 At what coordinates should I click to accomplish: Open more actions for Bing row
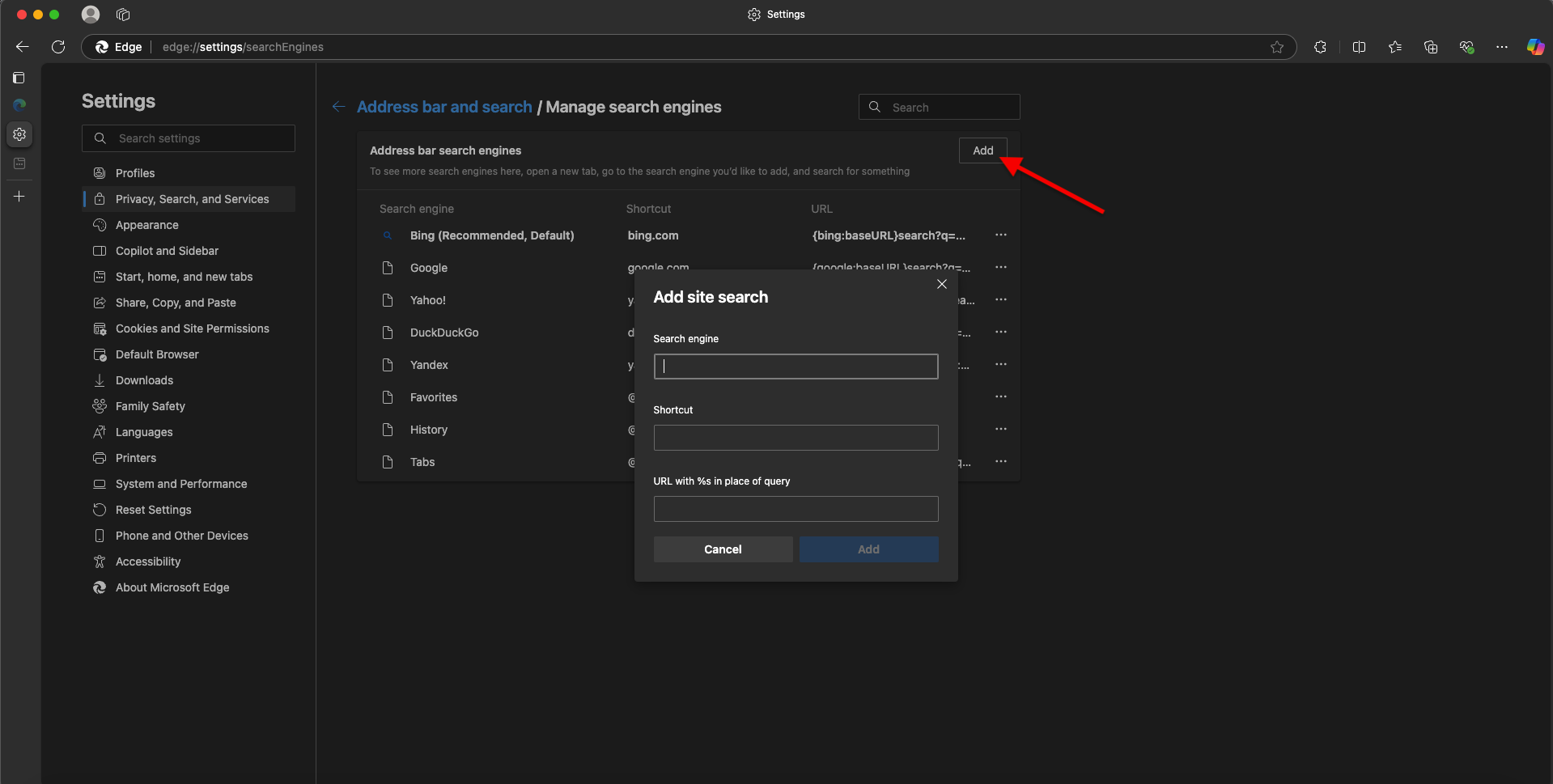(x=1001, y=235)
